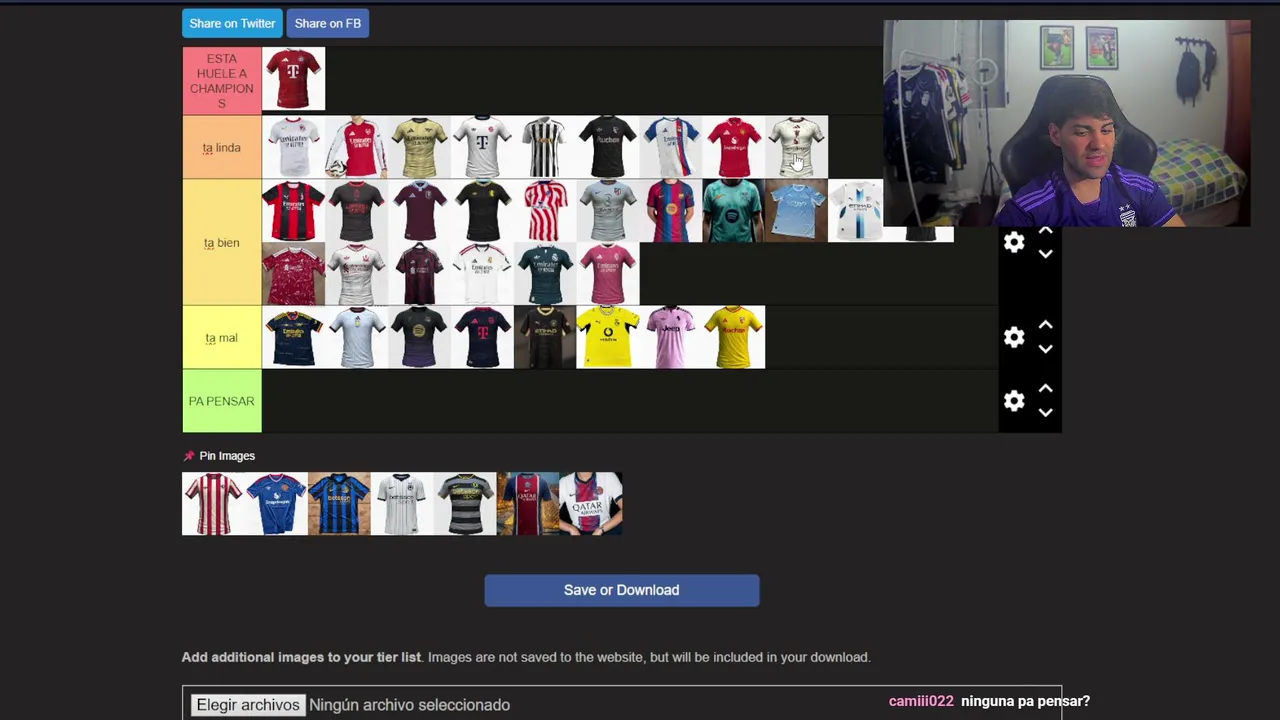Click the 'Add additional images to your tier list' text
This screenshot has width=1280, height=720.
click(301, 657)
